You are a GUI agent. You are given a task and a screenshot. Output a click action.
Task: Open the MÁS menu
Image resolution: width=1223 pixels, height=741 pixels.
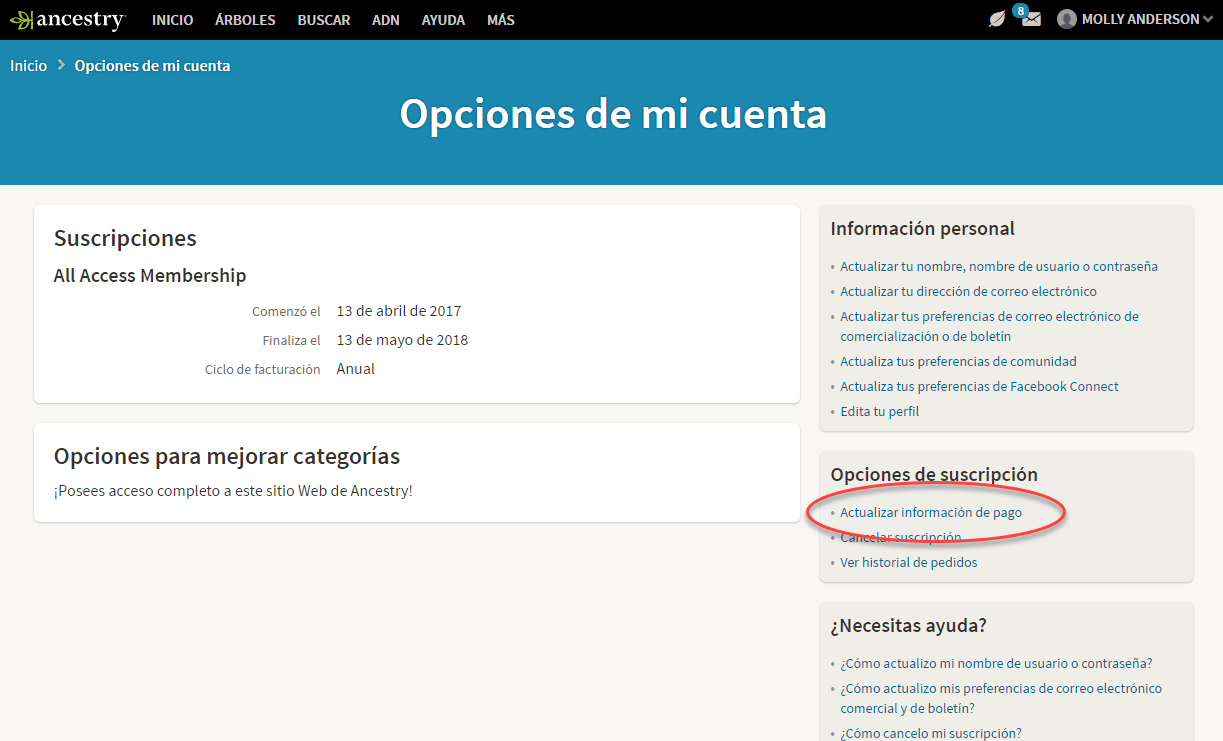click(x=501, y=20)
